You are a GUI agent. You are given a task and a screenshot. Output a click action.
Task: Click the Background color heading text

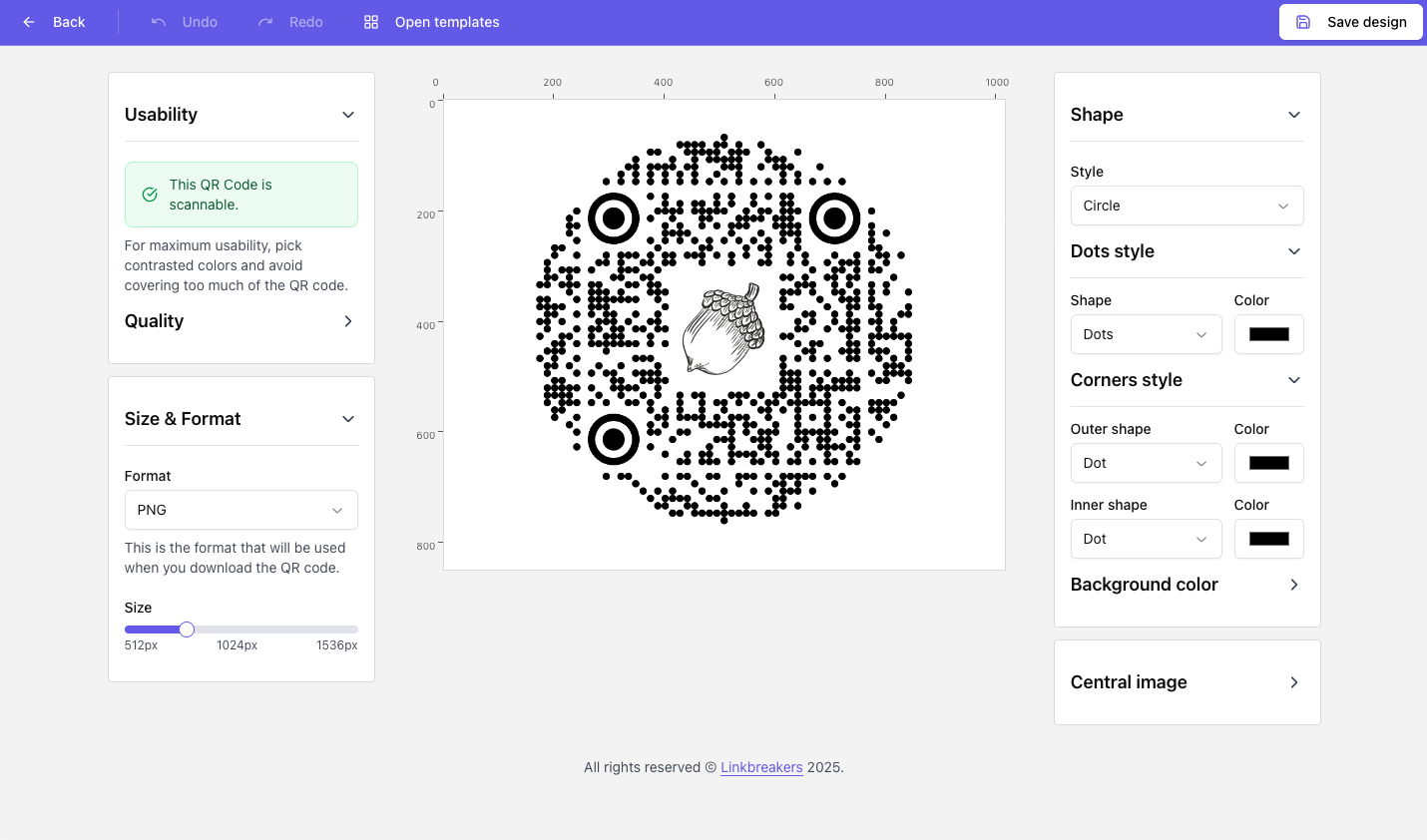(x=1145, y=585)
